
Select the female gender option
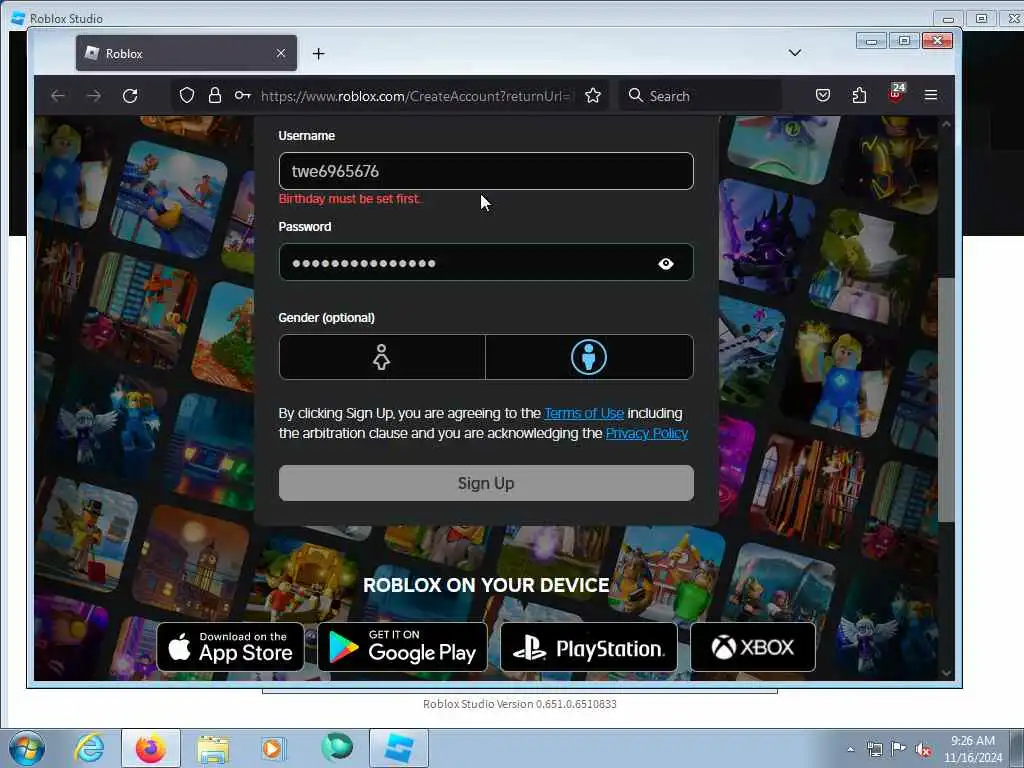click(382, 357)
